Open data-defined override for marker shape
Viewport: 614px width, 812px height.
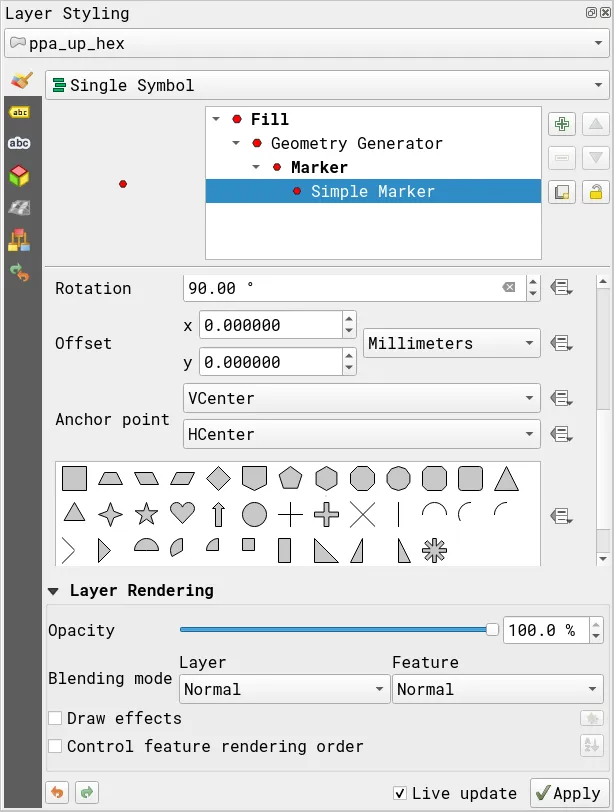click(561, 516)
